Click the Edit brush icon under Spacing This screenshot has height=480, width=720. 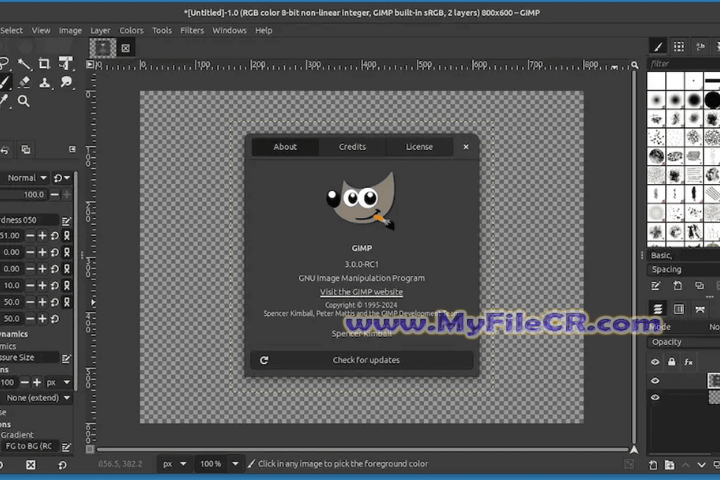656,286
